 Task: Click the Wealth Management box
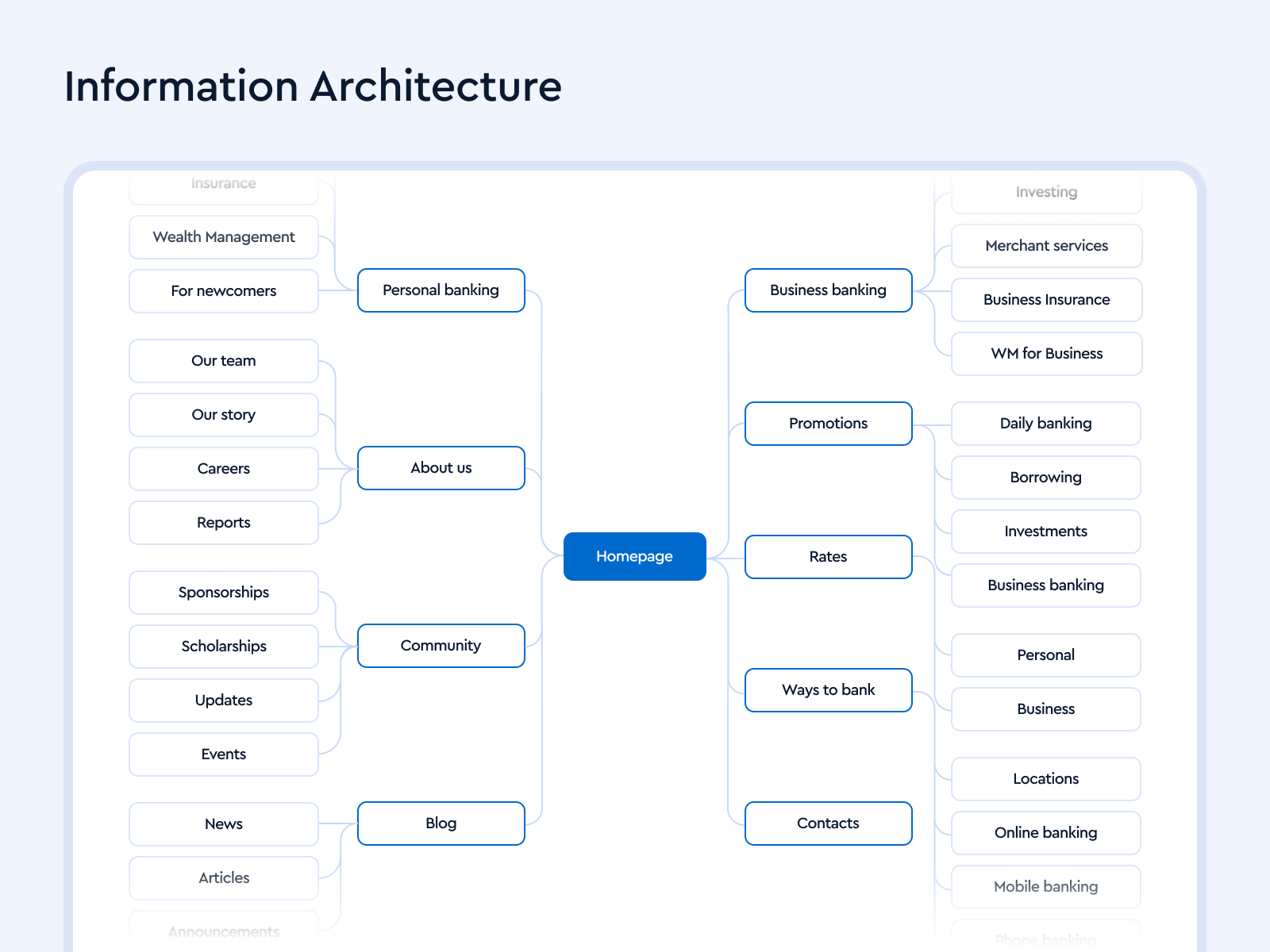pos(223,237)
